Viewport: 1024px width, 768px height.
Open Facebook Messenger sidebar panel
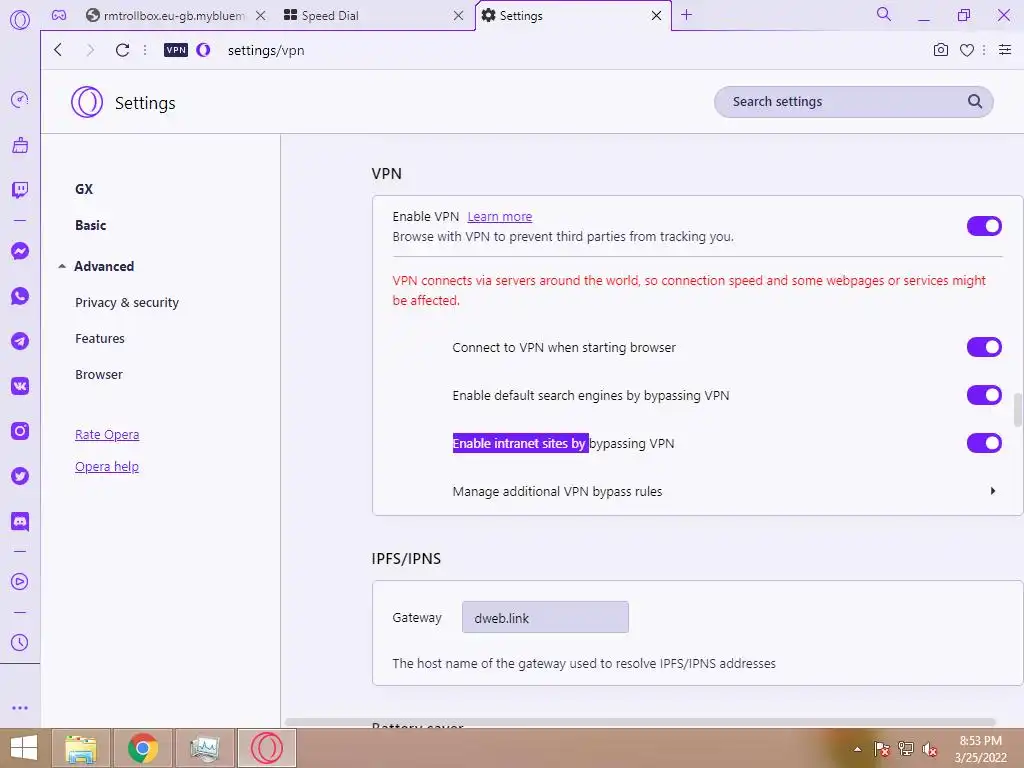tap(20, 251)
